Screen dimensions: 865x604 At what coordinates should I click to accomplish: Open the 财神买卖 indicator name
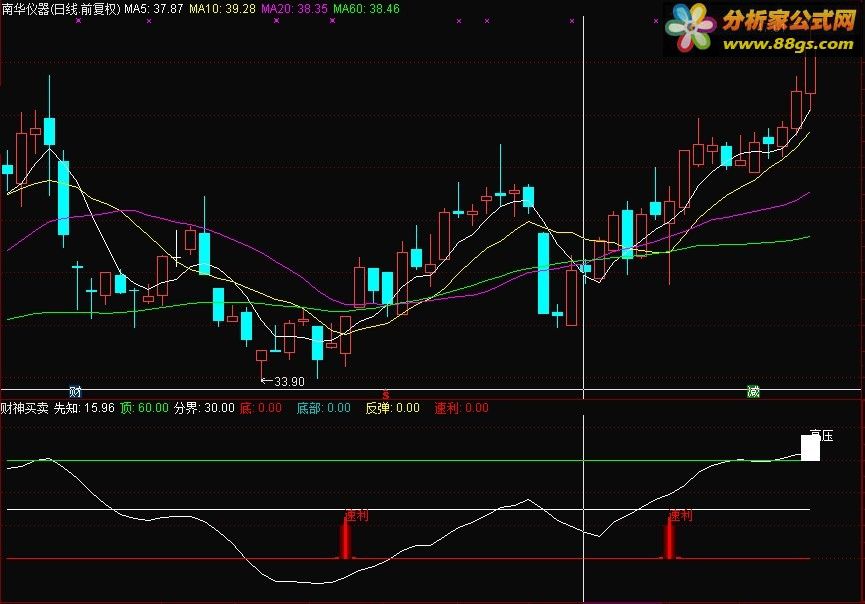pos(25,408)
